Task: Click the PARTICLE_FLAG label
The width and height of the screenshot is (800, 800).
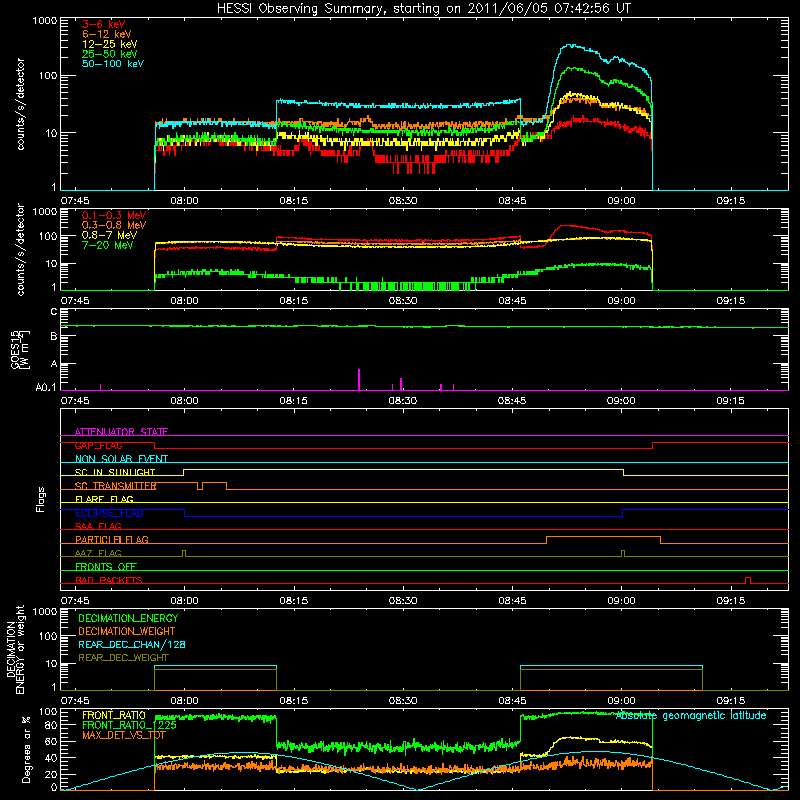Action: 112,539
